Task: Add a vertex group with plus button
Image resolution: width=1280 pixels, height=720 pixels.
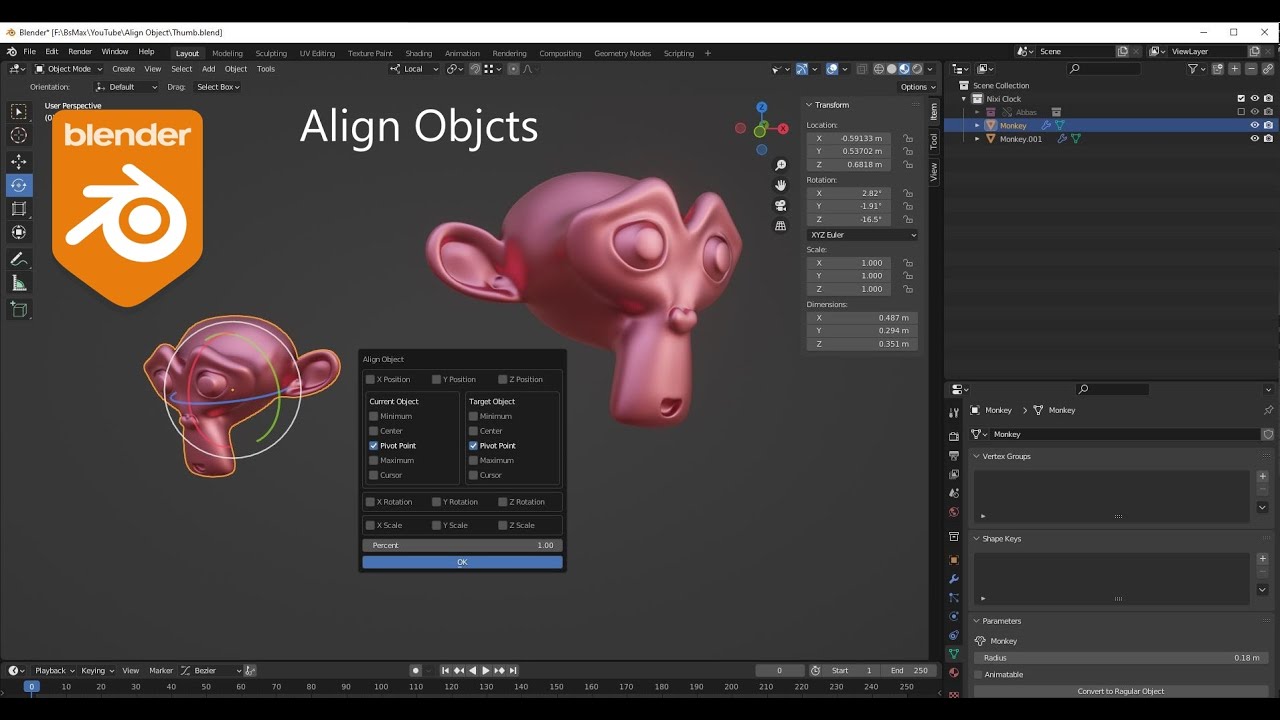Action: [x=1262, y=476]
